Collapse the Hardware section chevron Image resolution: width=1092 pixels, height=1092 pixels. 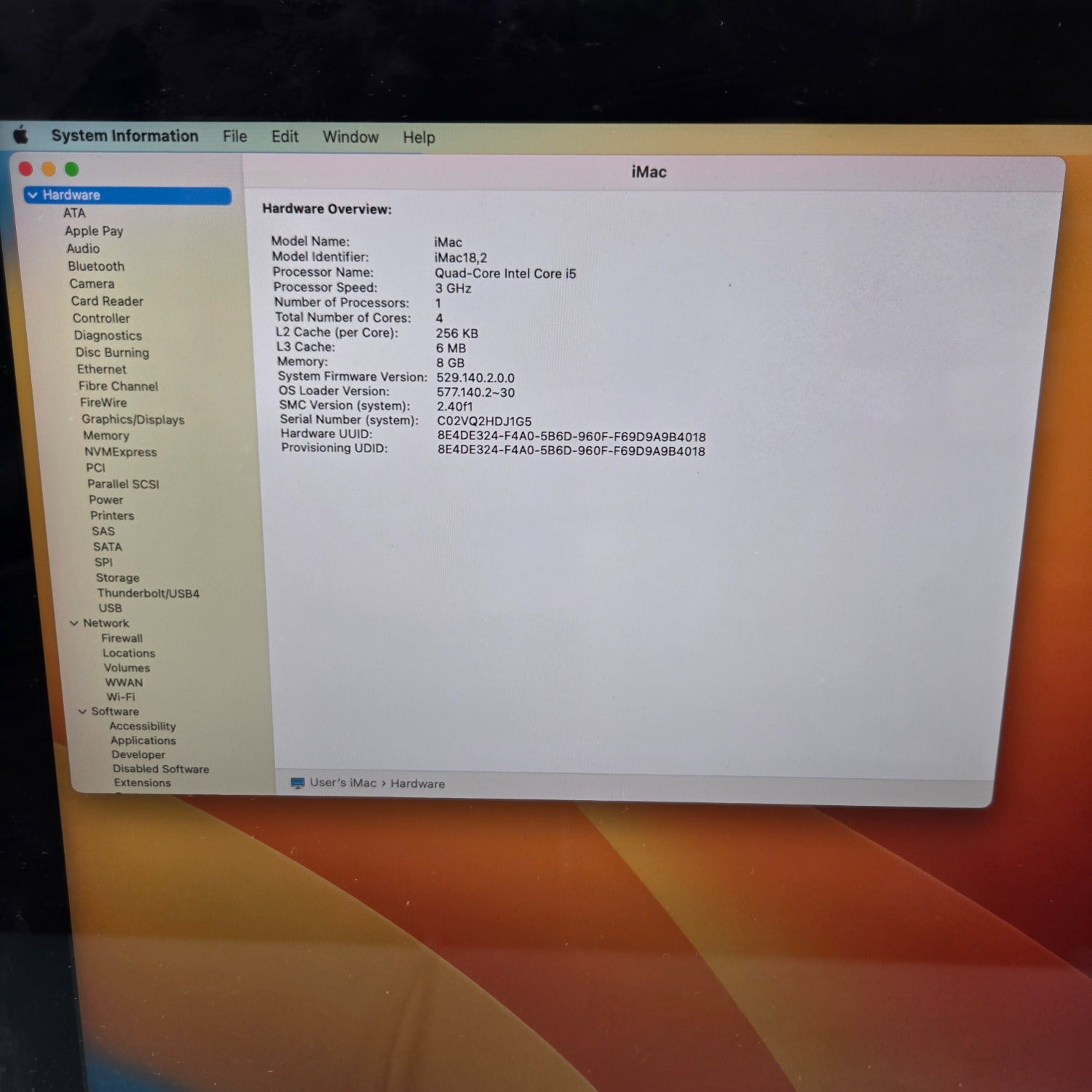point(33,195)
